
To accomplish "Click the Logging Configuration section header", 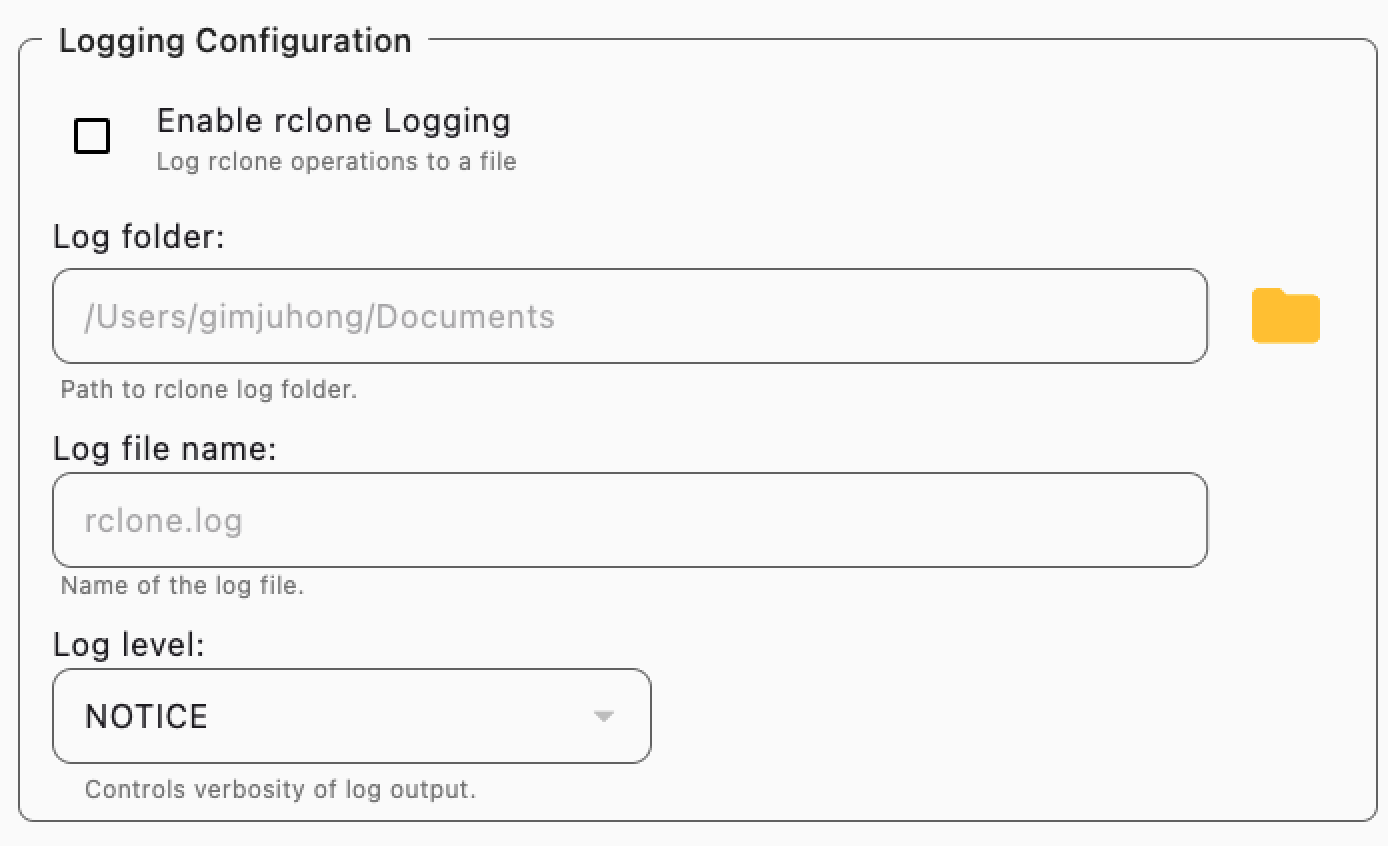I will [x=236, y=40].
